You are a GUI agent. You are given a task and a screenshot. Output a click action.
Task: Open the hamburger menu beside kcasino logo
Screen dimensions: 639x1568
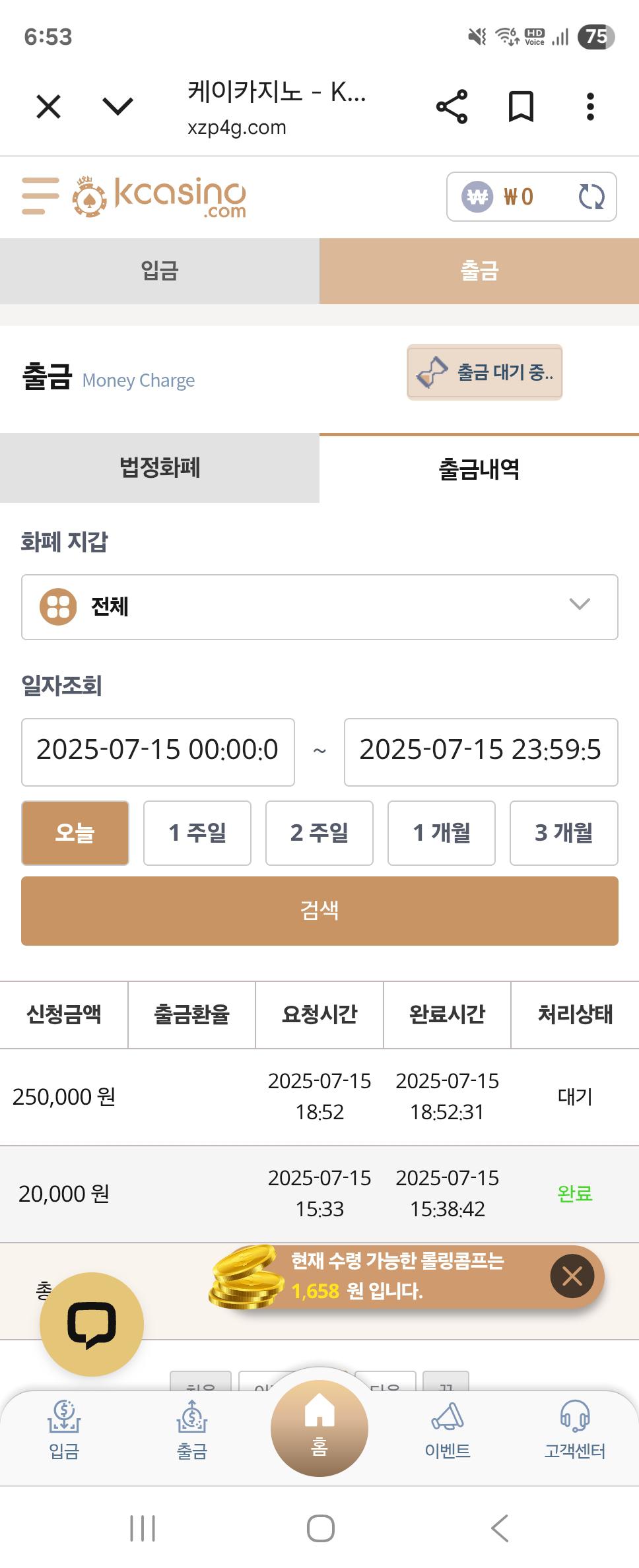coord(40,196)
